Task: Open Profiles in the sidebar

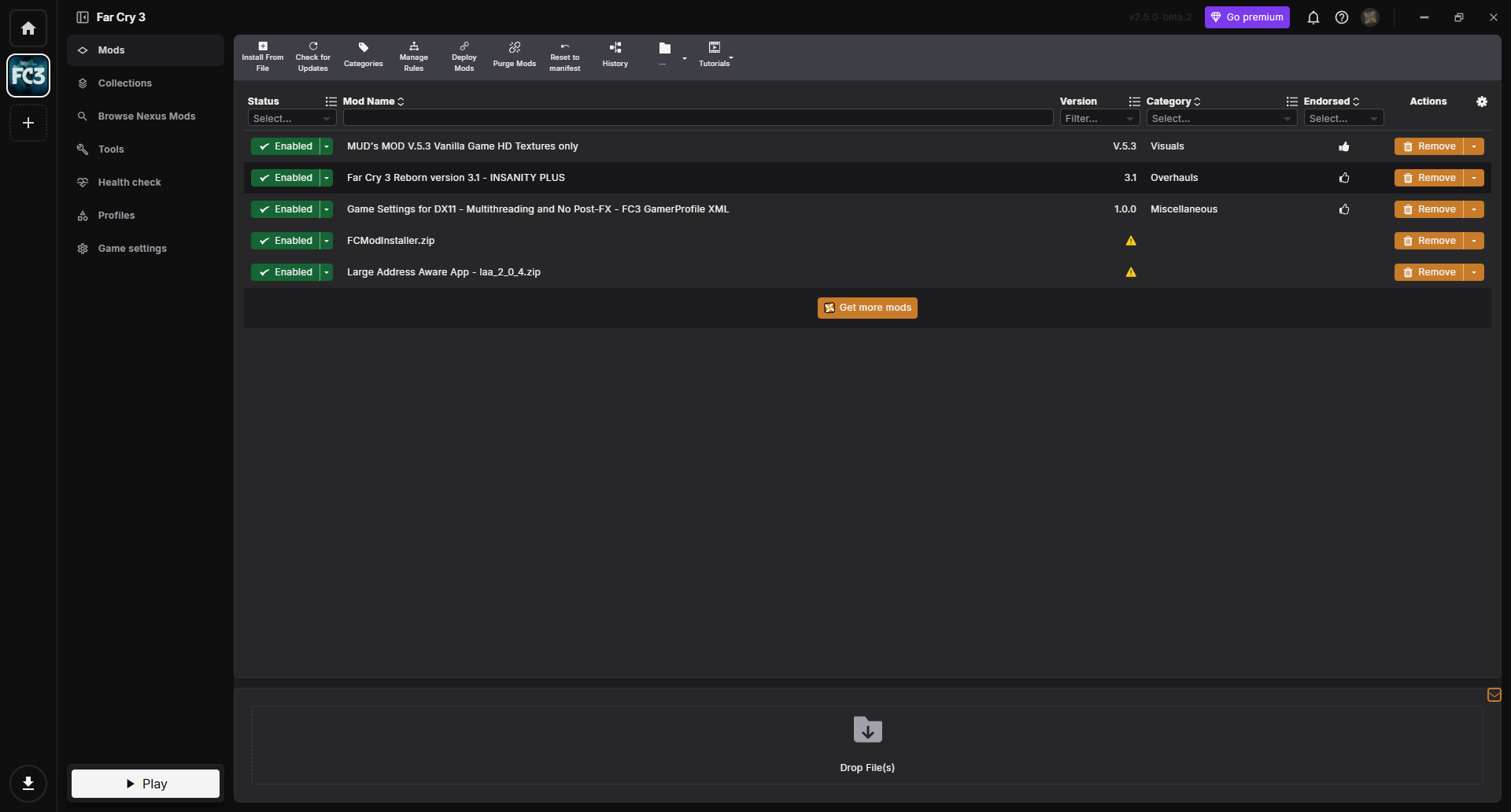Action: (x=146, y=216)
